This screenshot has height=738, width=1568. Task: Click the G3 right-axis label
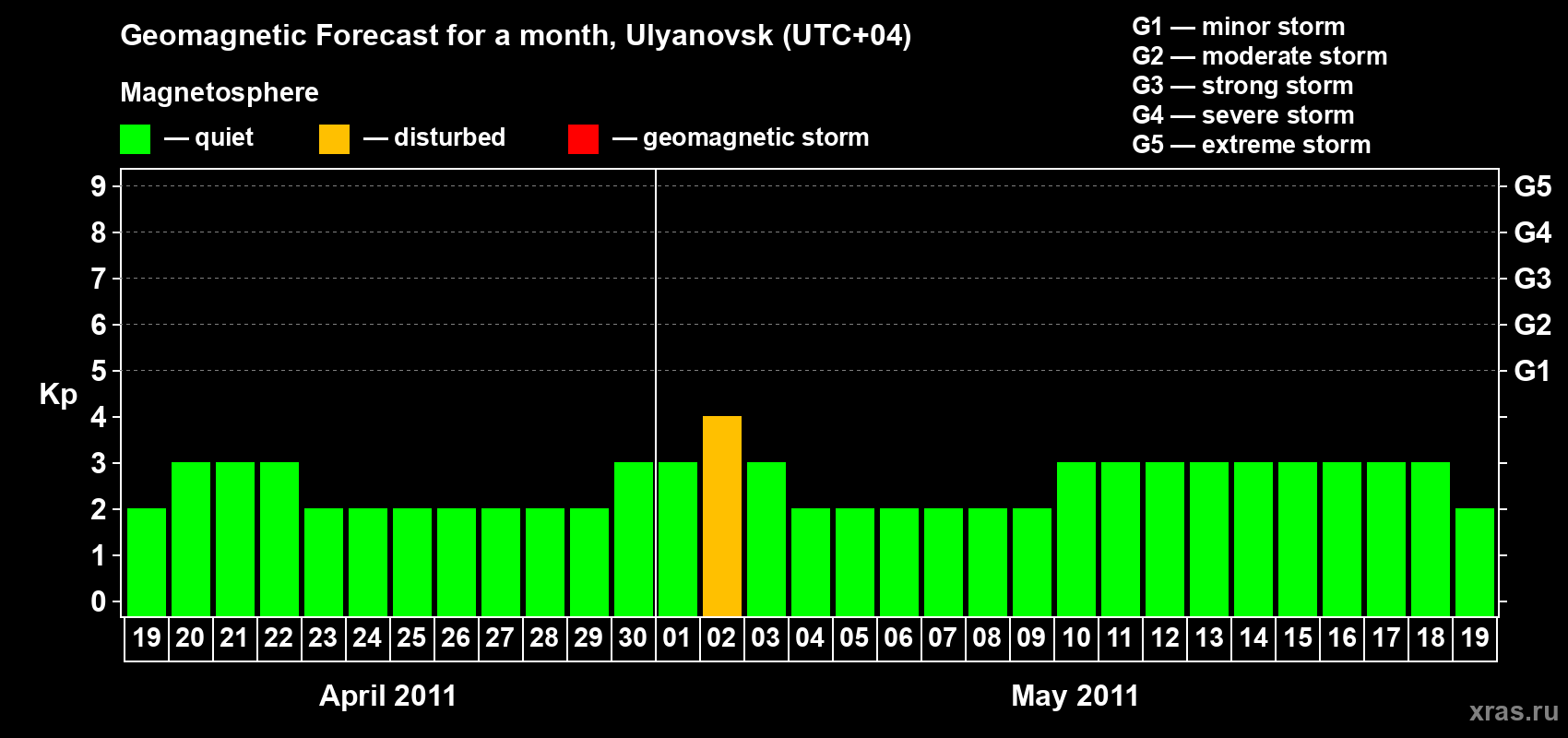(1533, 279)
